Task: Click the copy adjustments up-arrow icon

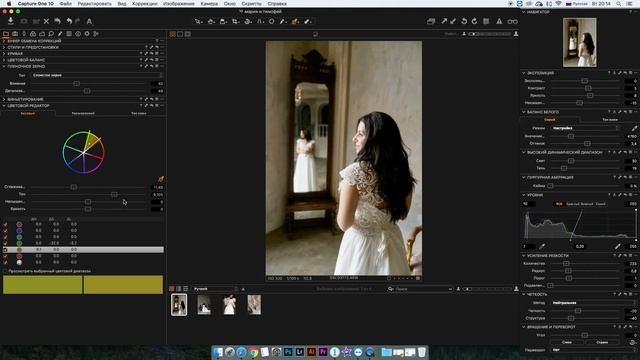Action: click(444, 21)
